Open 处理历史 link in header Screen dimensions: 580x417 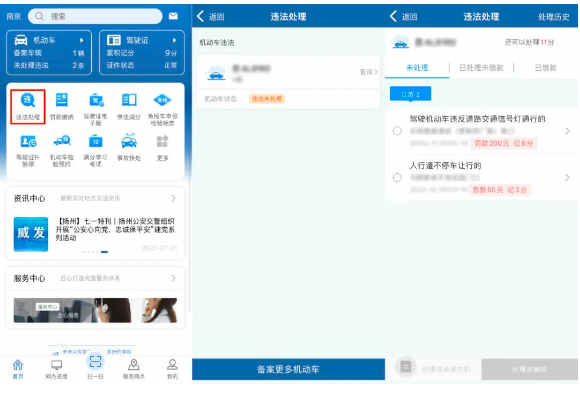[x=553, y=17]
